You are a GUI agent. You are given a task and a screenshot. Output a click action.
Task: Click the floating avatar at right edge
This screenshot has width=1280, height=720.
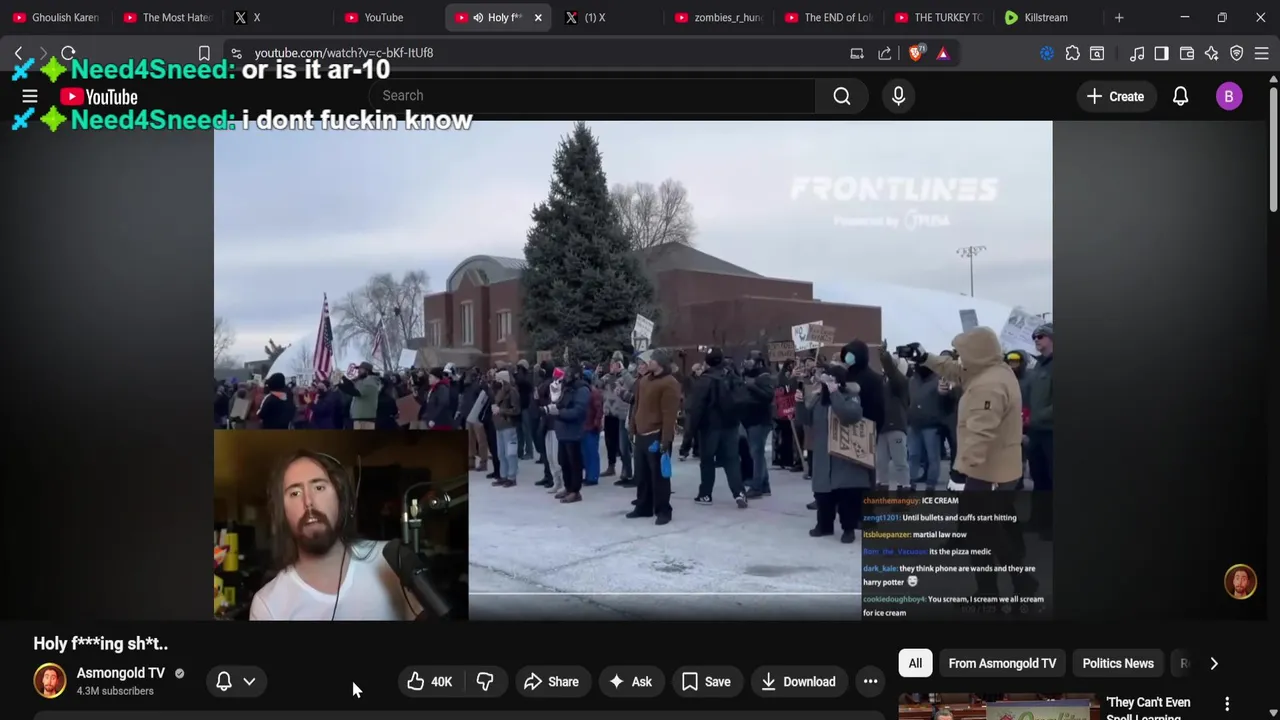click(1240, 582)
